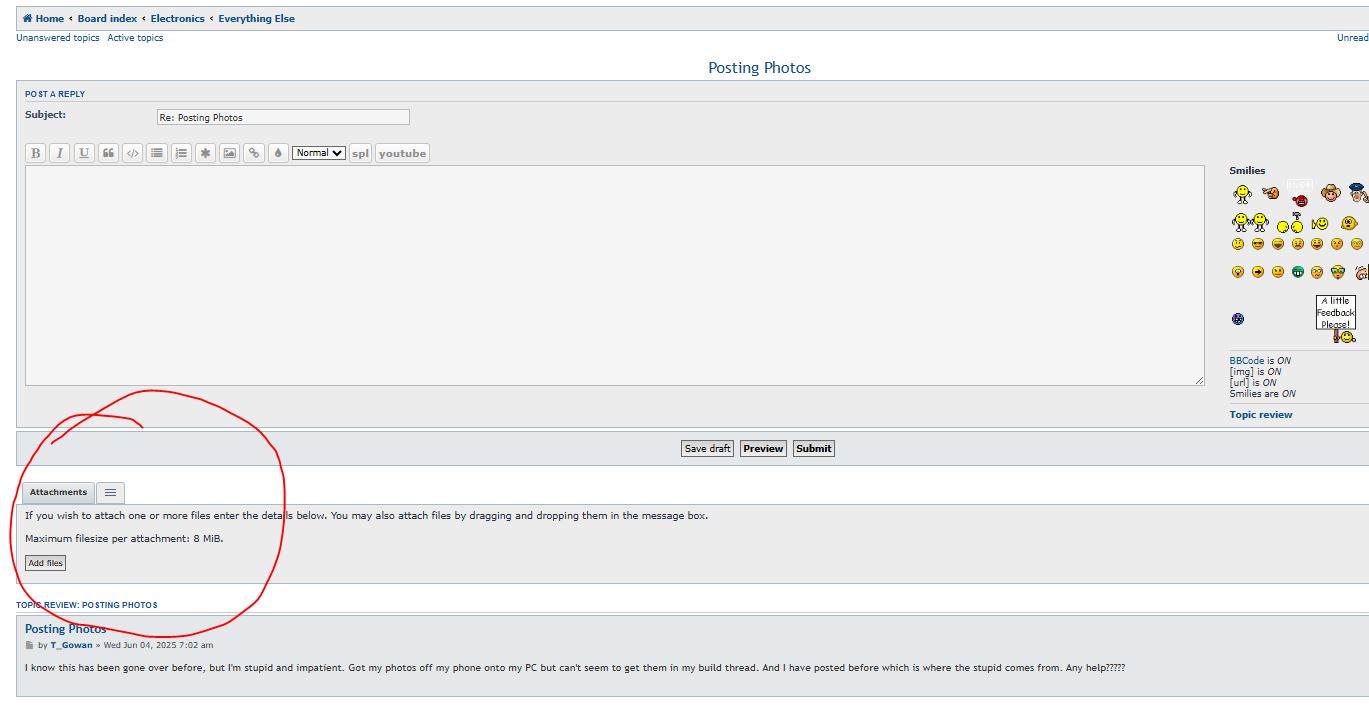Insert code tag with the </> icon
The height and width of the screenshot is (718, 1369).
[x=132, y=153]
